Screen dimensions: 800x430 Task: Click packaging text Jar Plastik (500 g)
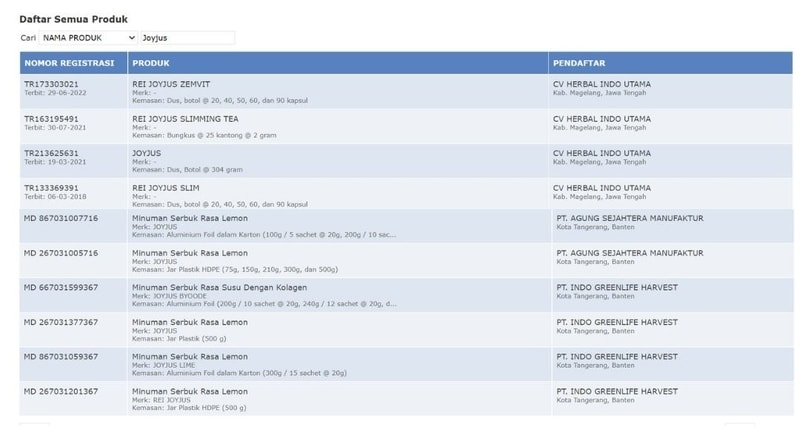point(179,339)
